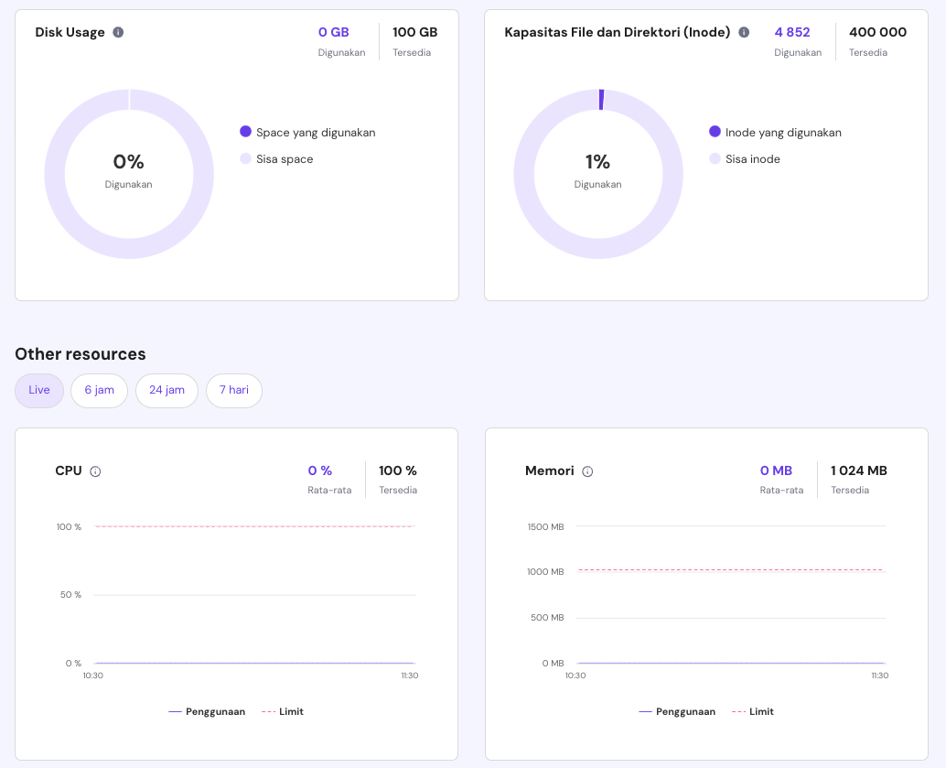Select the 7 hari time range
Screen dimensions: 946x768
(233, 391)
